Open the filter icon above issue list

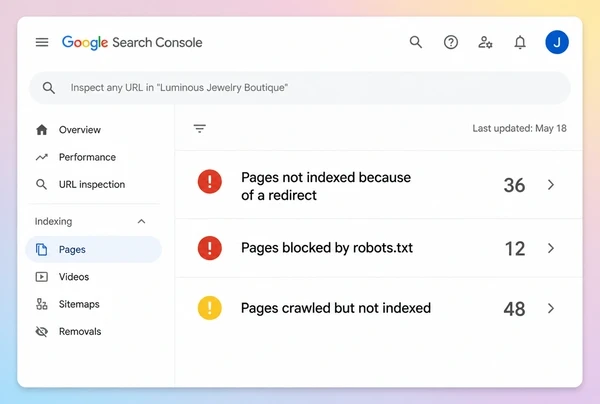pyautogui.click(x=200, y=129)
